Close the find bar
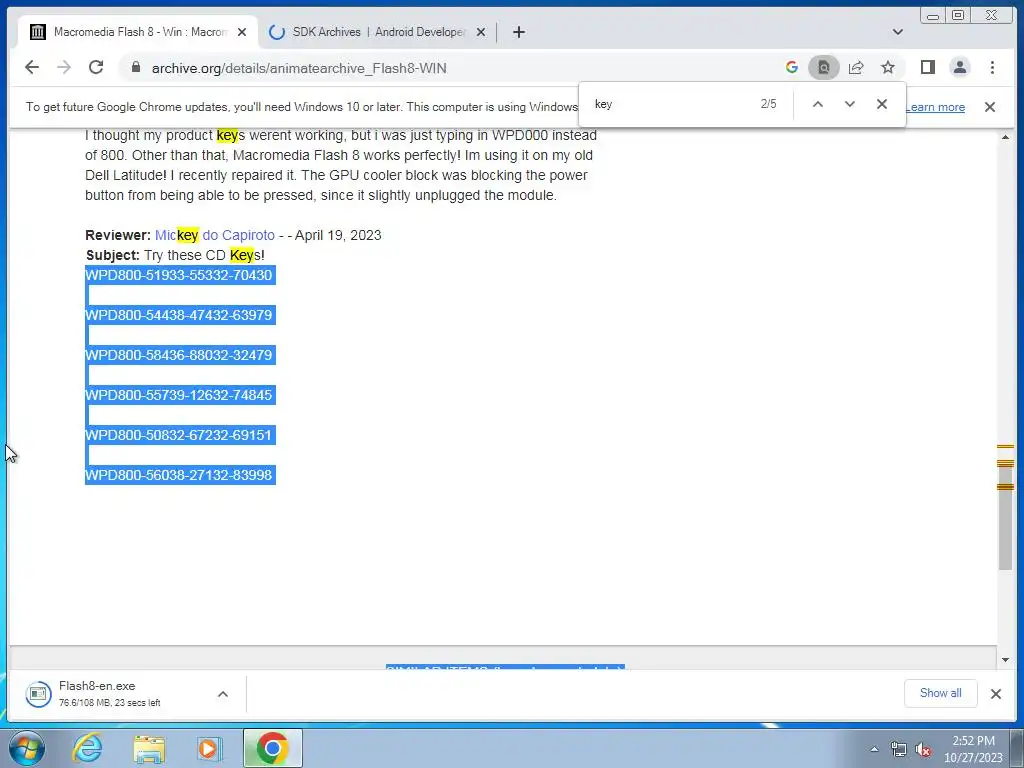1024x768 pixels. [882, 104]
